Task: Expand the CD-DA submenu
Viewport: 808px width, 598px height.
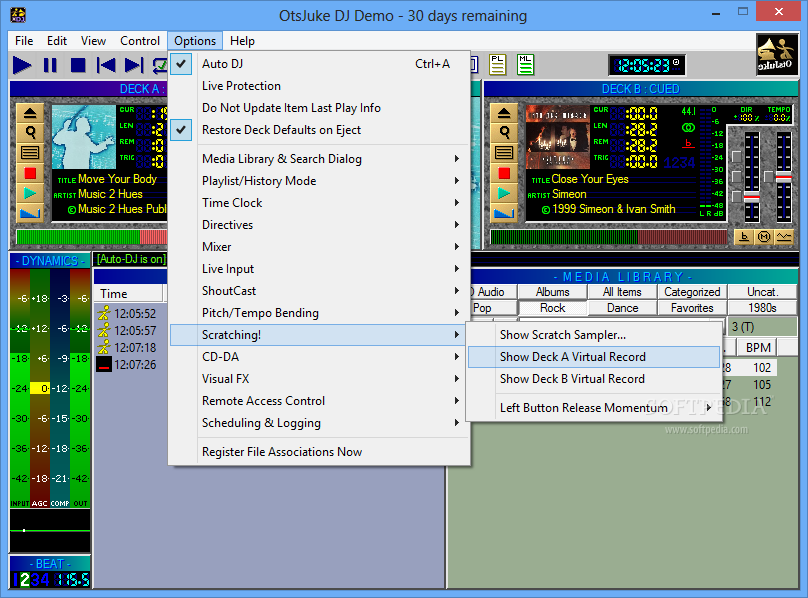Action: [319, 357]
